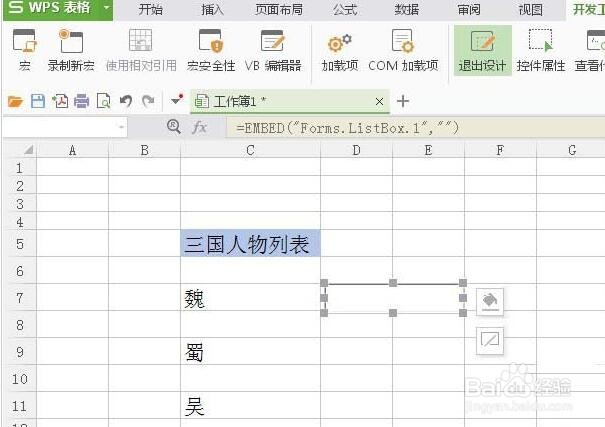This screenshot has width=605, height=427.
Task: Switch to the 开发工具 ribbon tab
Action: [x=588, y=9]
